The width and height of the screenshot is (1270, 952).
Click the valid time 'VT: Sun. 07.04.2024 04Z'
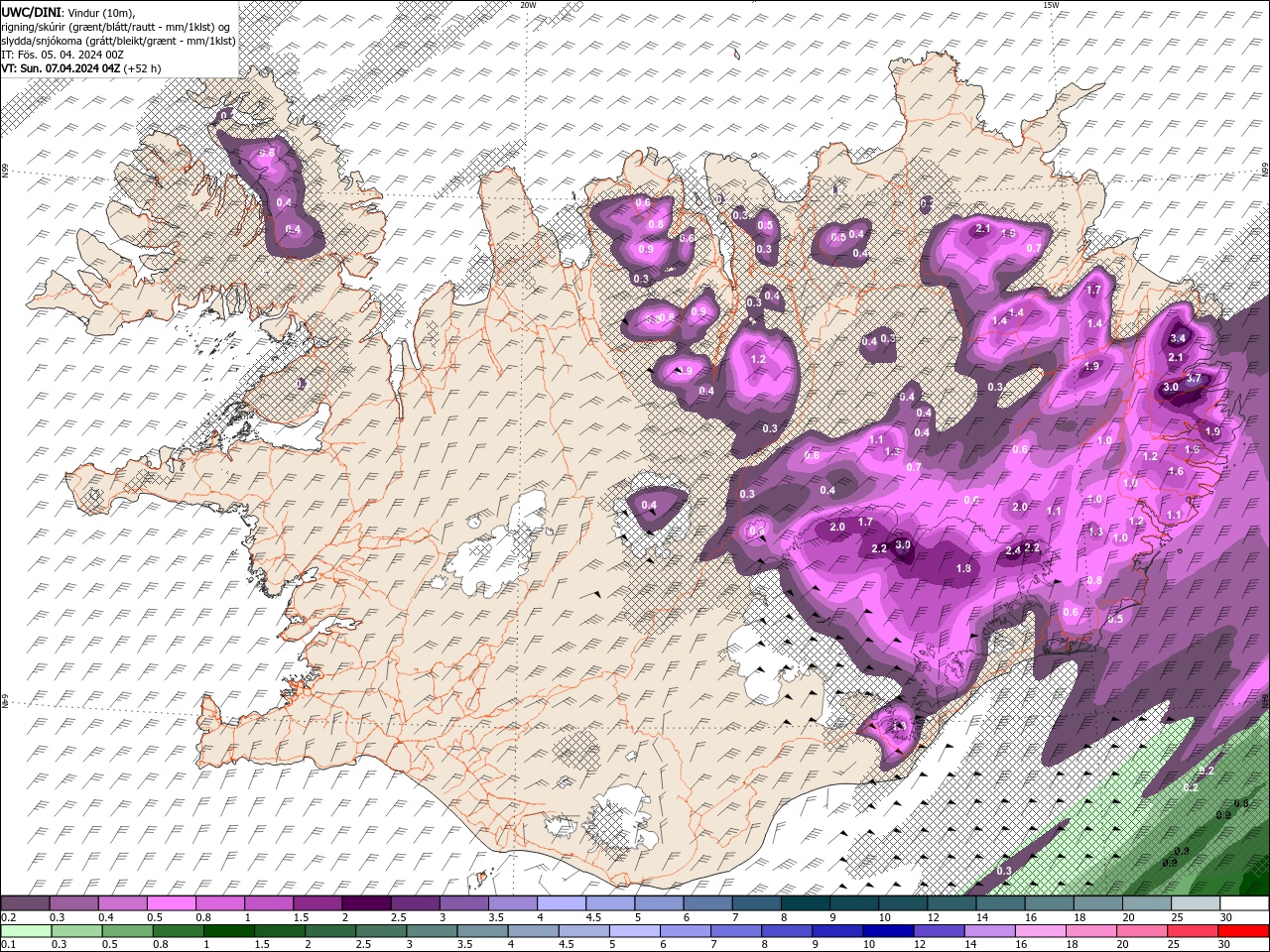(x=61, y=68)
